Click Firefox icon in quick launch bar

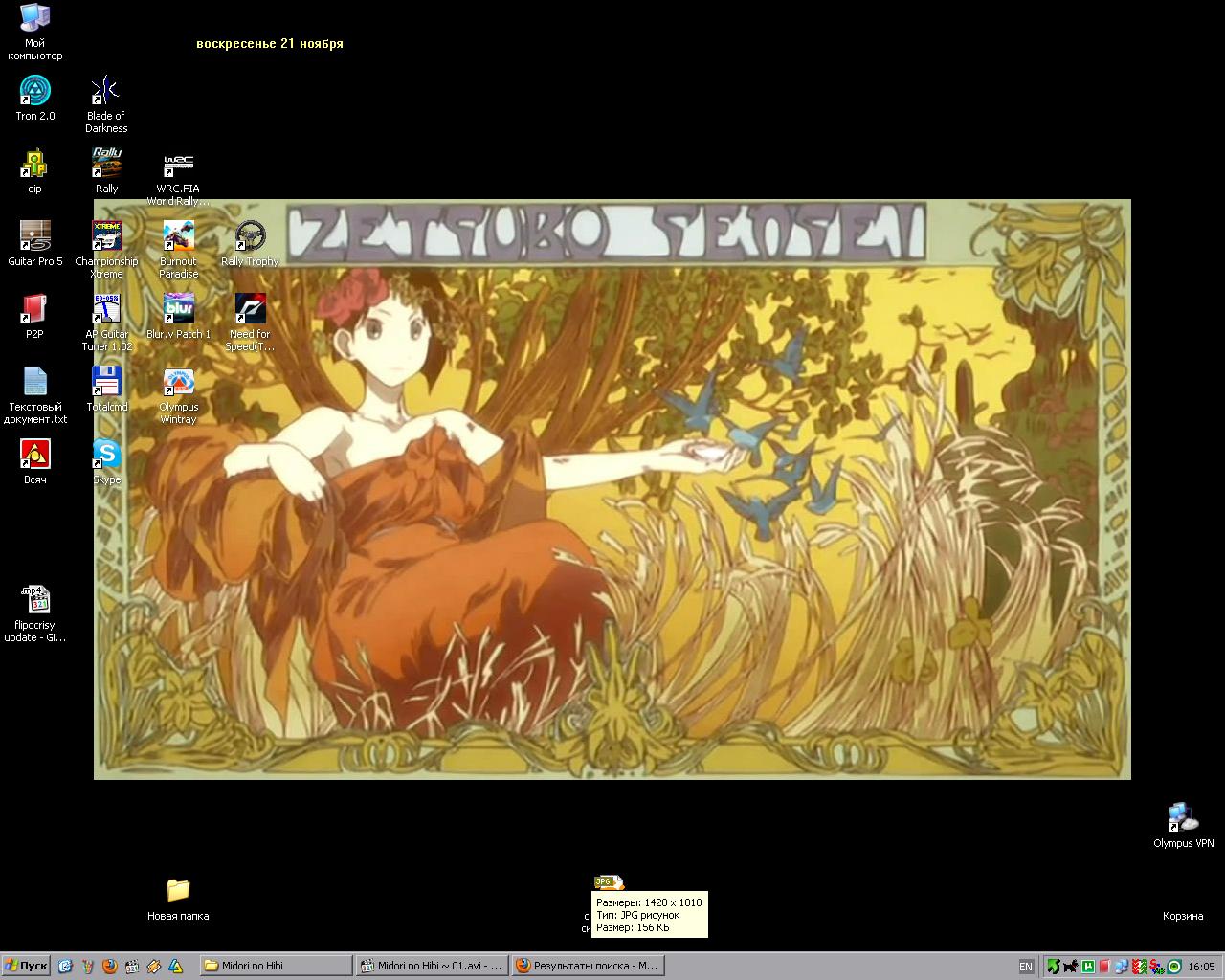110,966
